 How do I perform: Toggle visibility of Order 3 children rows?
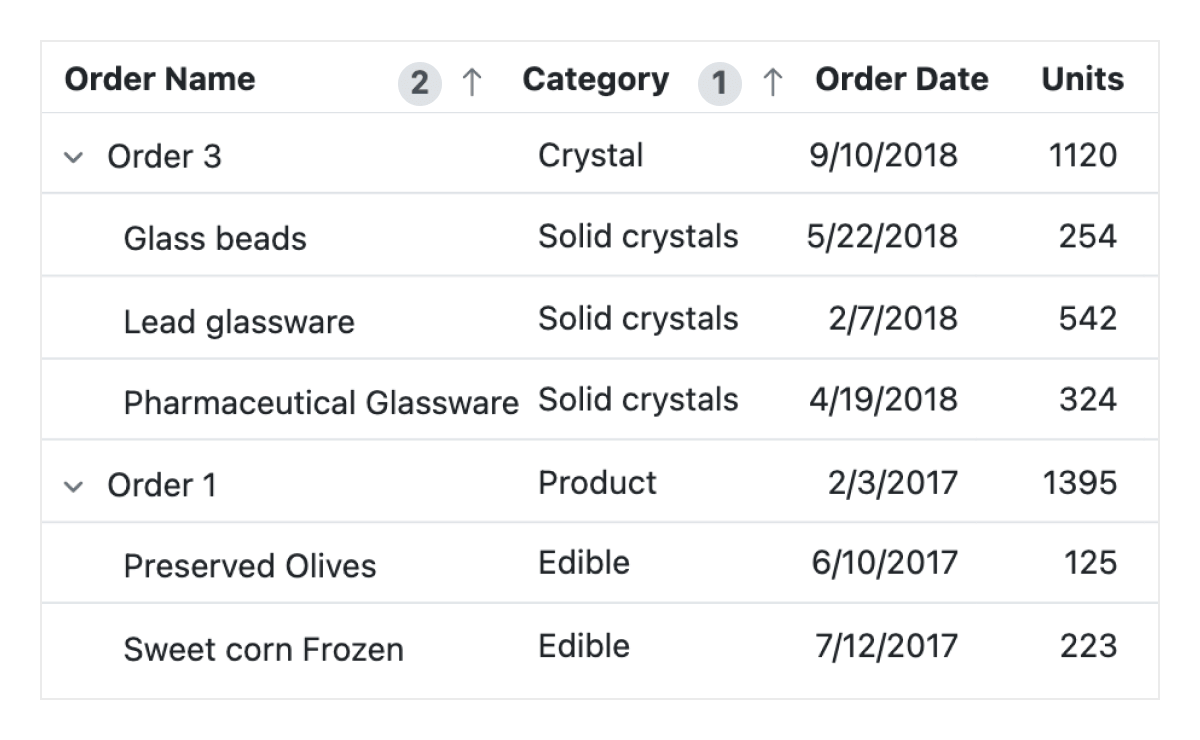(74, 156)
